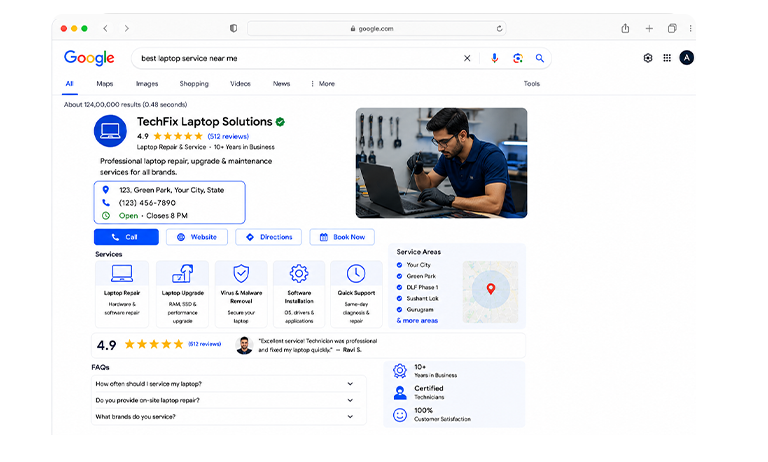Select the Virus & Malware Removal card
Image resolution: width=768 pixels, height=462 pixels.
point(241,294)
